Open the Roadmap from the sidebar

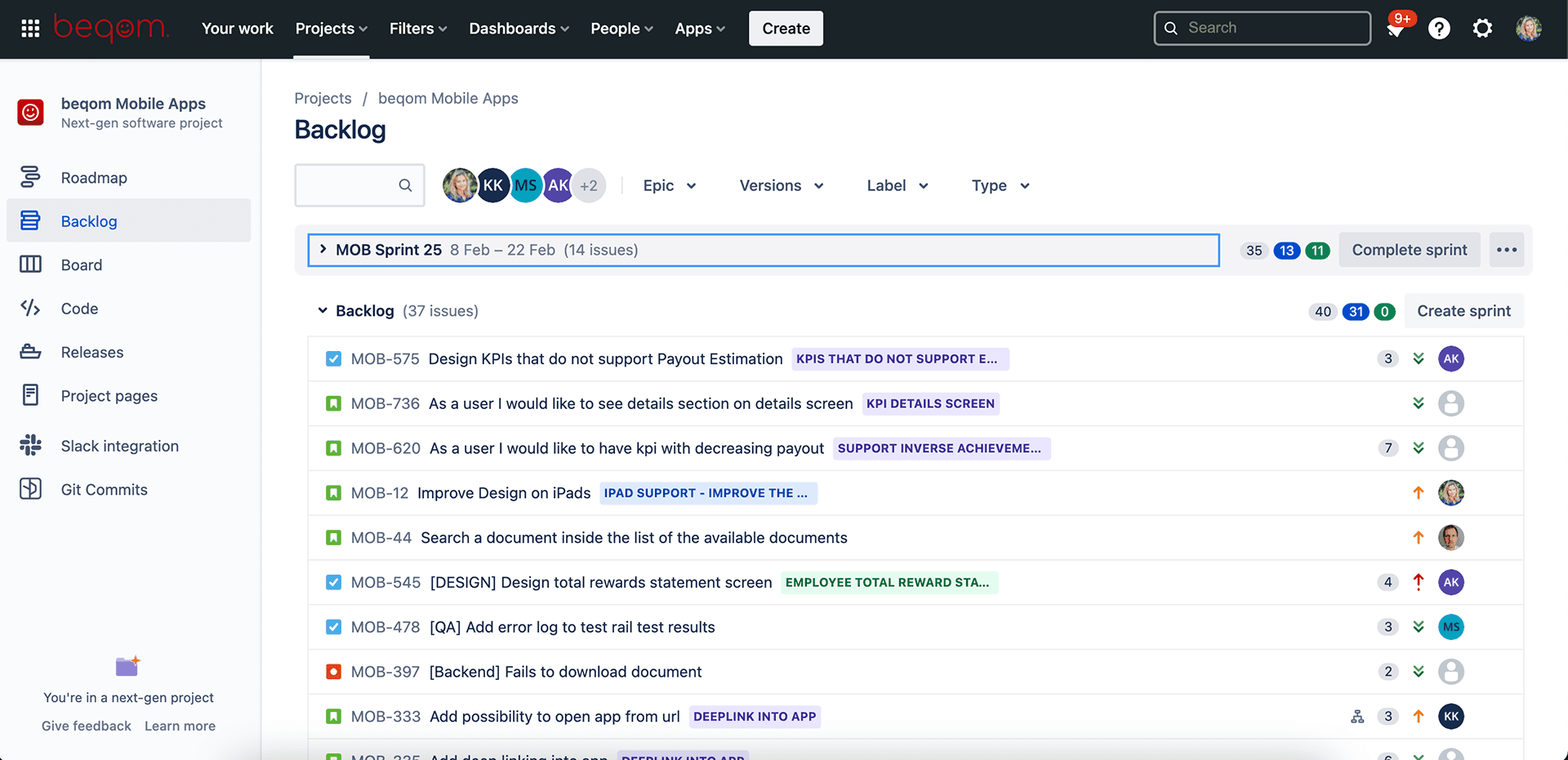point(93,177)
